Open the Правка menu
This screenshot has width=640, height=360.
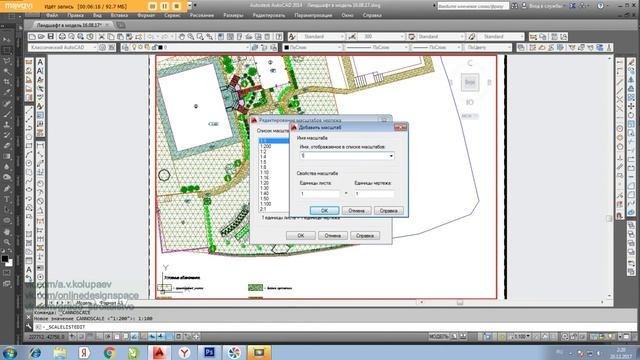point(76,15)
